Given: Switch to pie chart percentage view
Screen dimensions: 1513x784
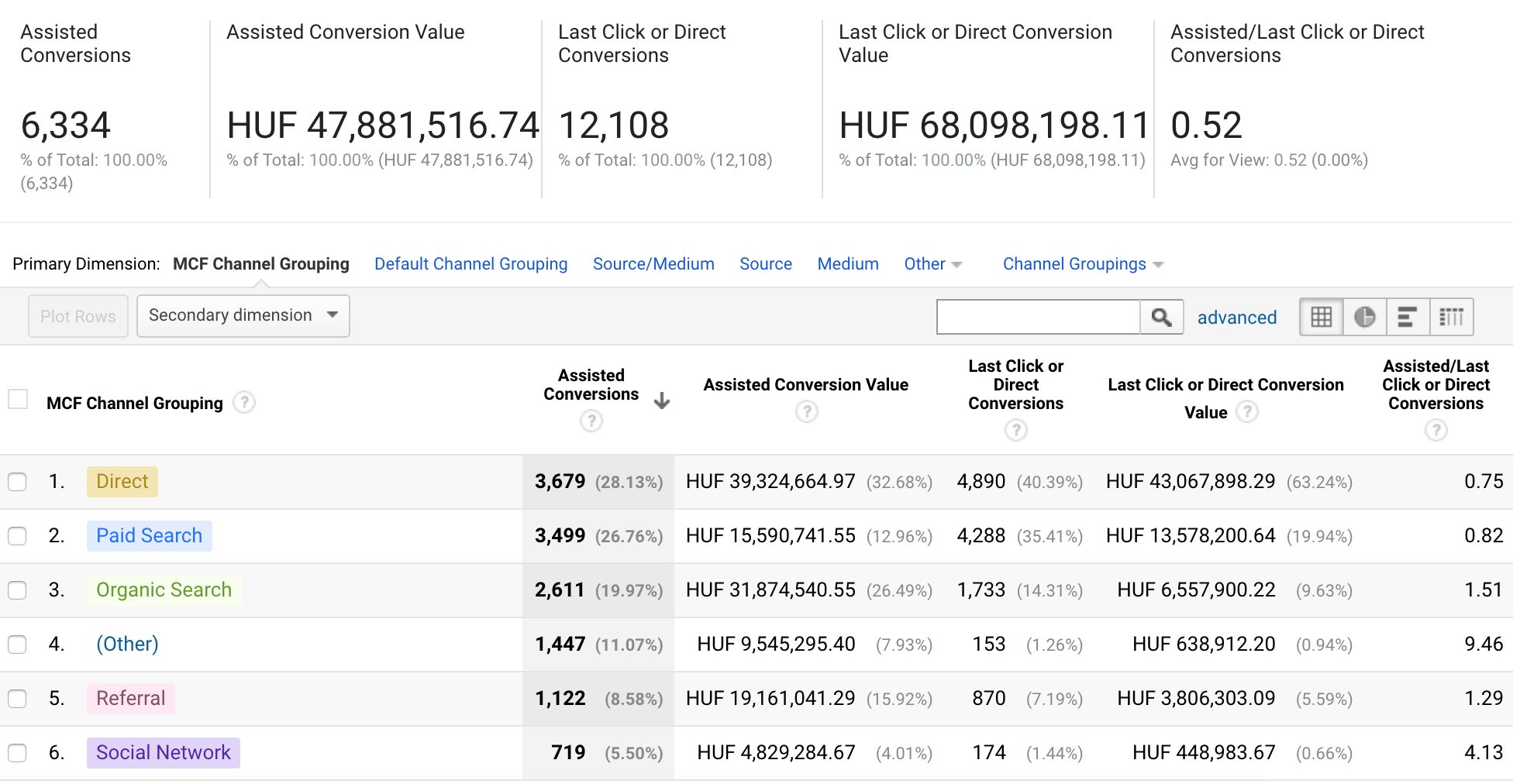Looking at the screenshot, I should click(x=1365, y=317).
